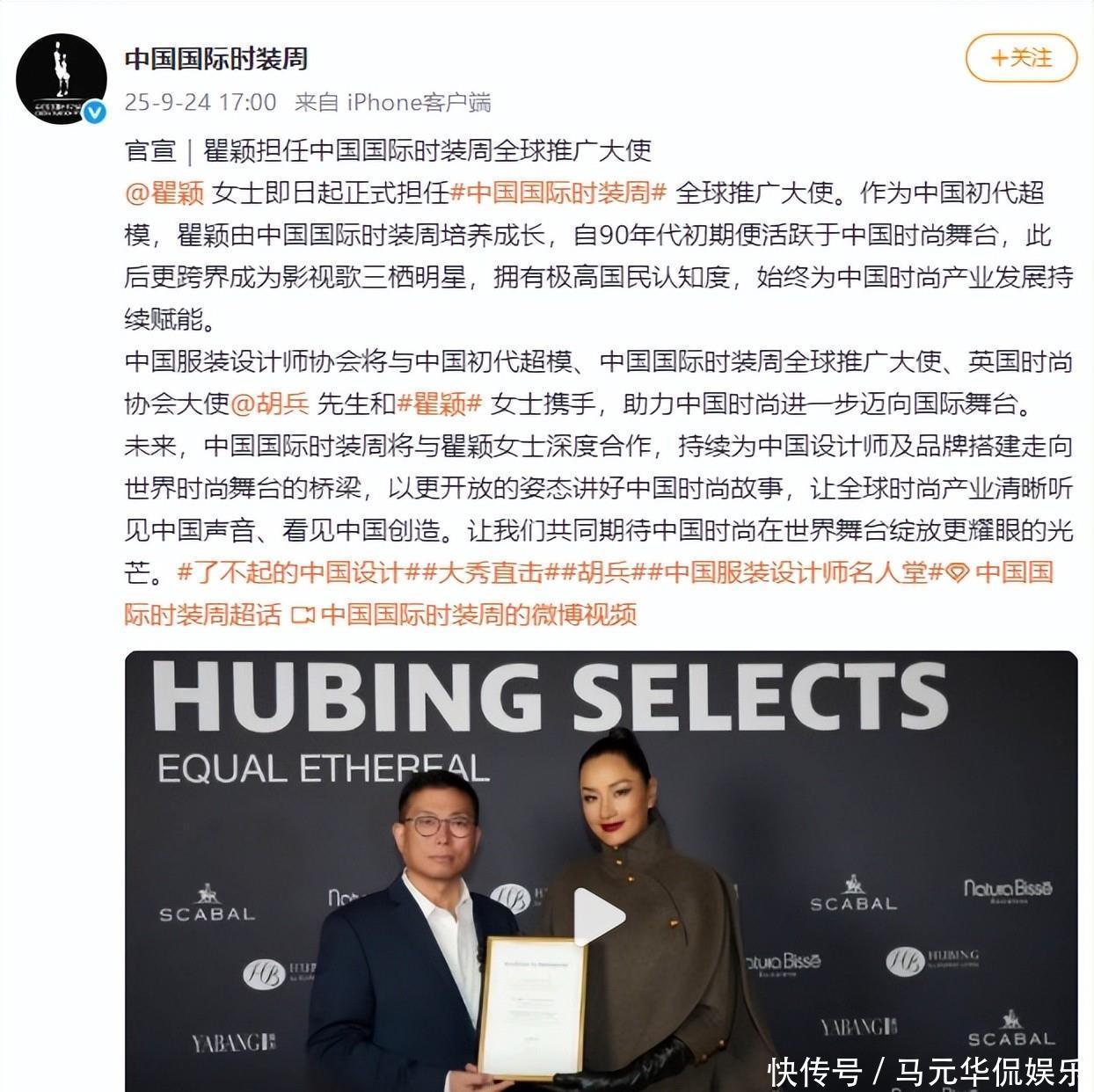Open 中国国际时装周的微博视频 link
Viewport: 1094px width, 1092px height.
pyautogui.click(x=478, y=615)
